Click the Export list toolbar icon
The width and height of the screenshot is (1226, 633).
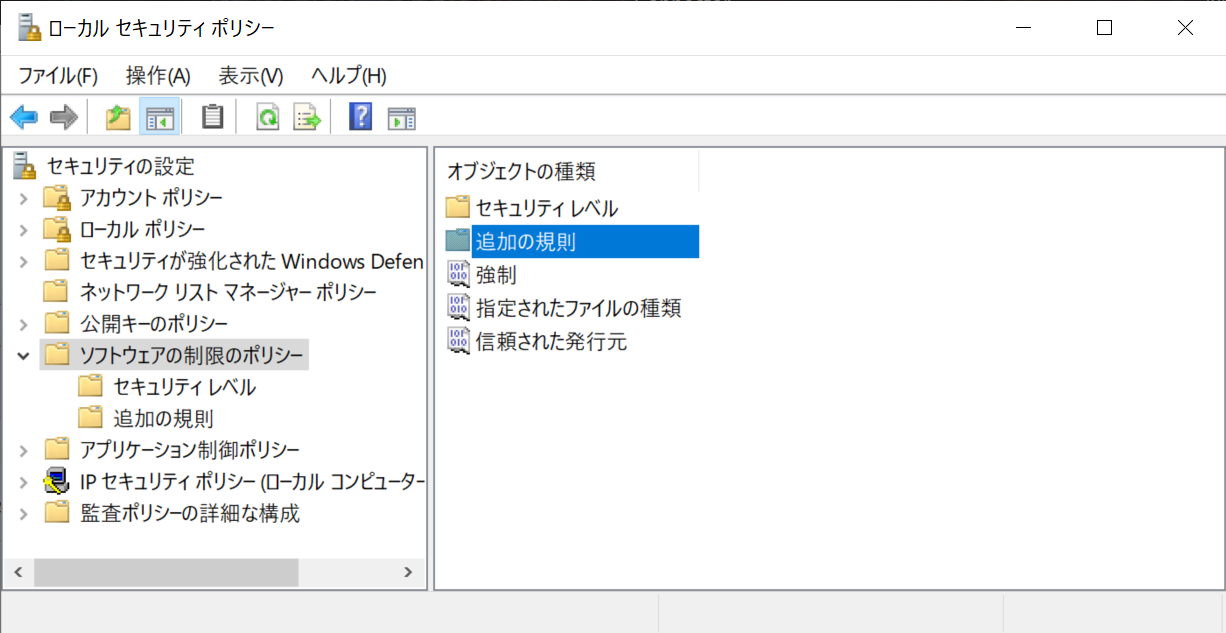(306, 117)
